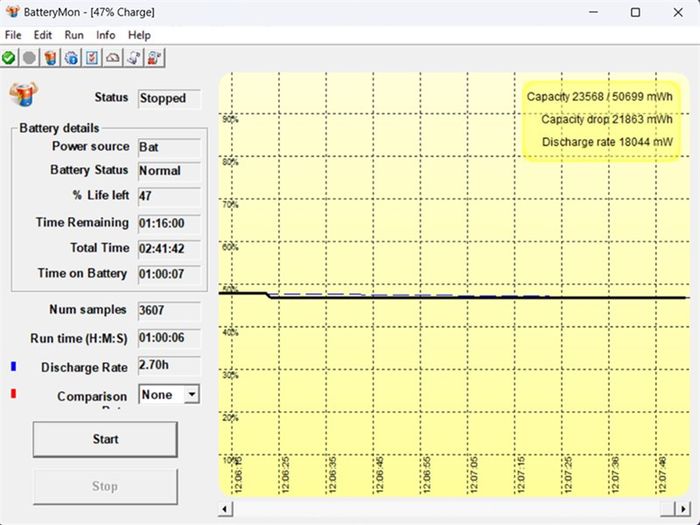This screenshot has height=525, width=700.
Task: Click the gray octagon stop icon in toolbar
Action: (29, 58)
